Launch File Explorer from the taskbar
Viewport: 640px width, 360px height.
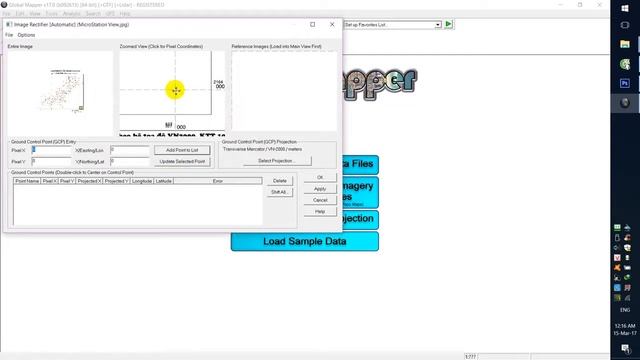pos(625,44)
